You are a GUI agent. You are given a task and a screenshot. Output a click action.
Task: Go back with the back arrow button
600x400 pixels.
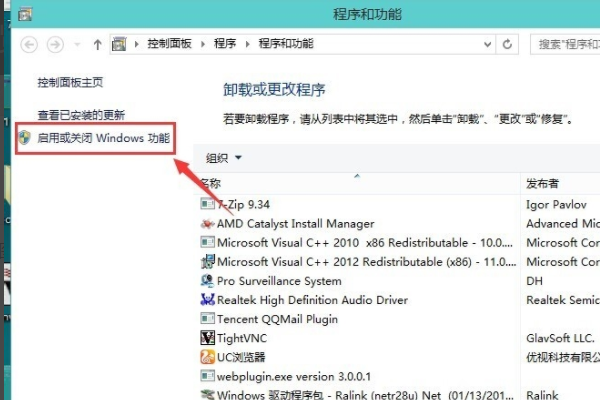[x=29, y=45]
